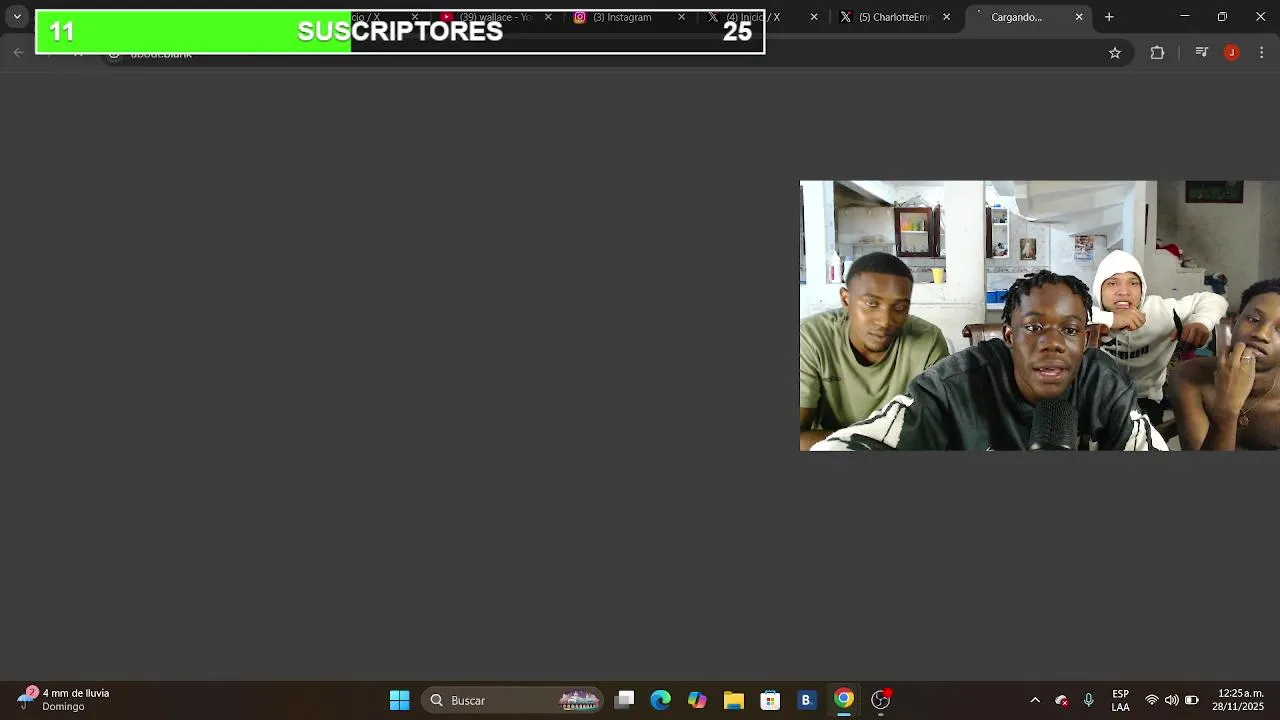Open the volume speaker tray icon

click(1171, 700)
